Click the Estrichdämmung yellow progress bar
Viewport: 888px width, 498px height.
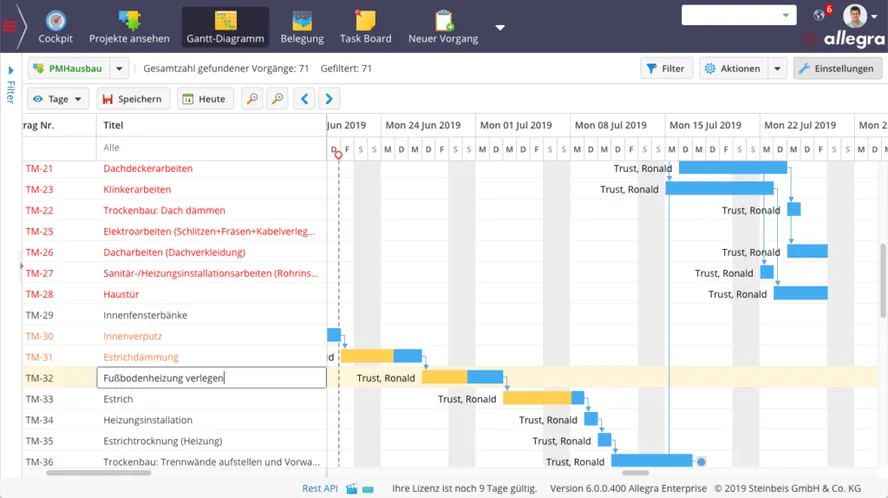[367, 356]
